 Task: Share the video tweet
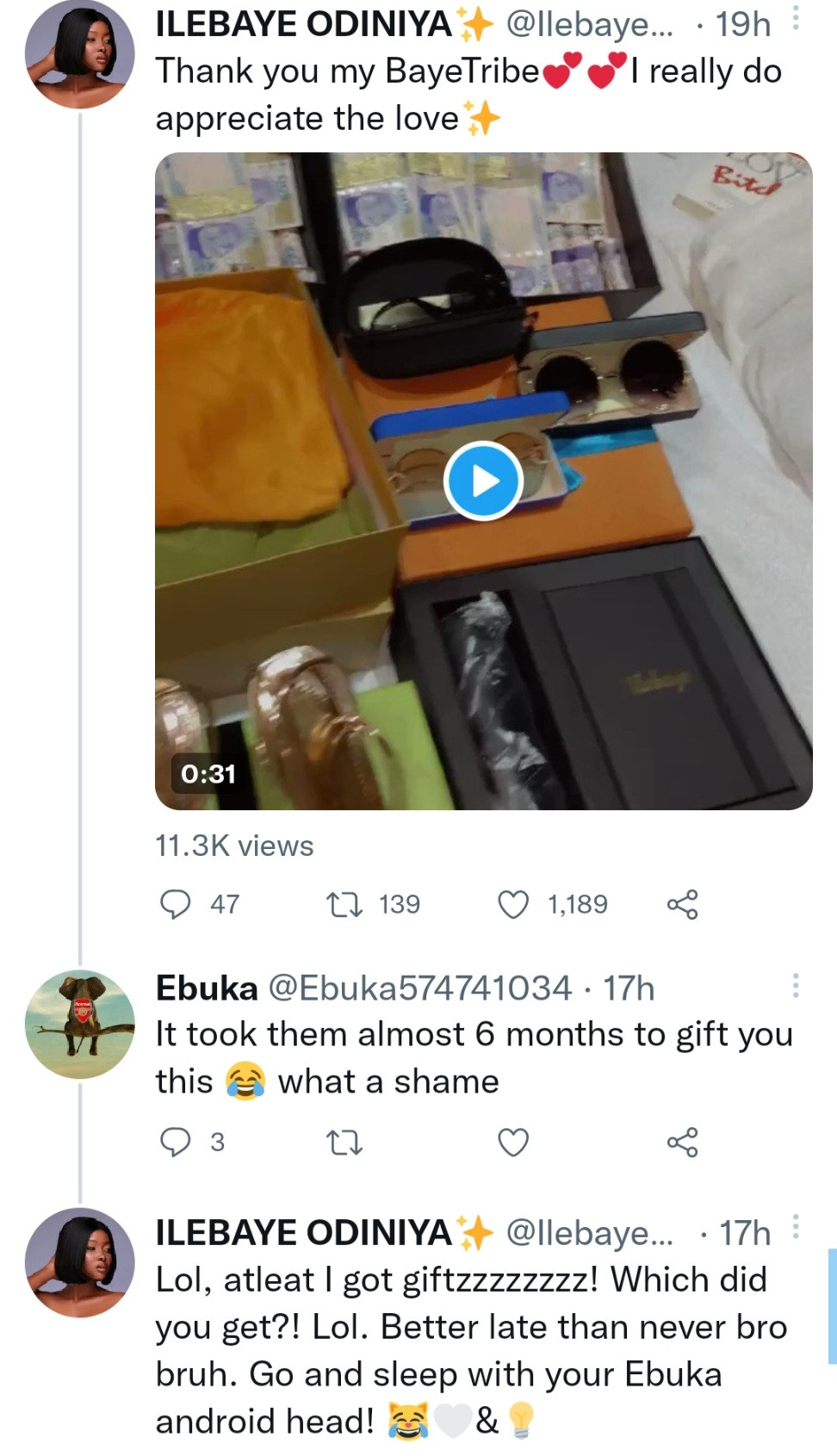coord(682,904)
